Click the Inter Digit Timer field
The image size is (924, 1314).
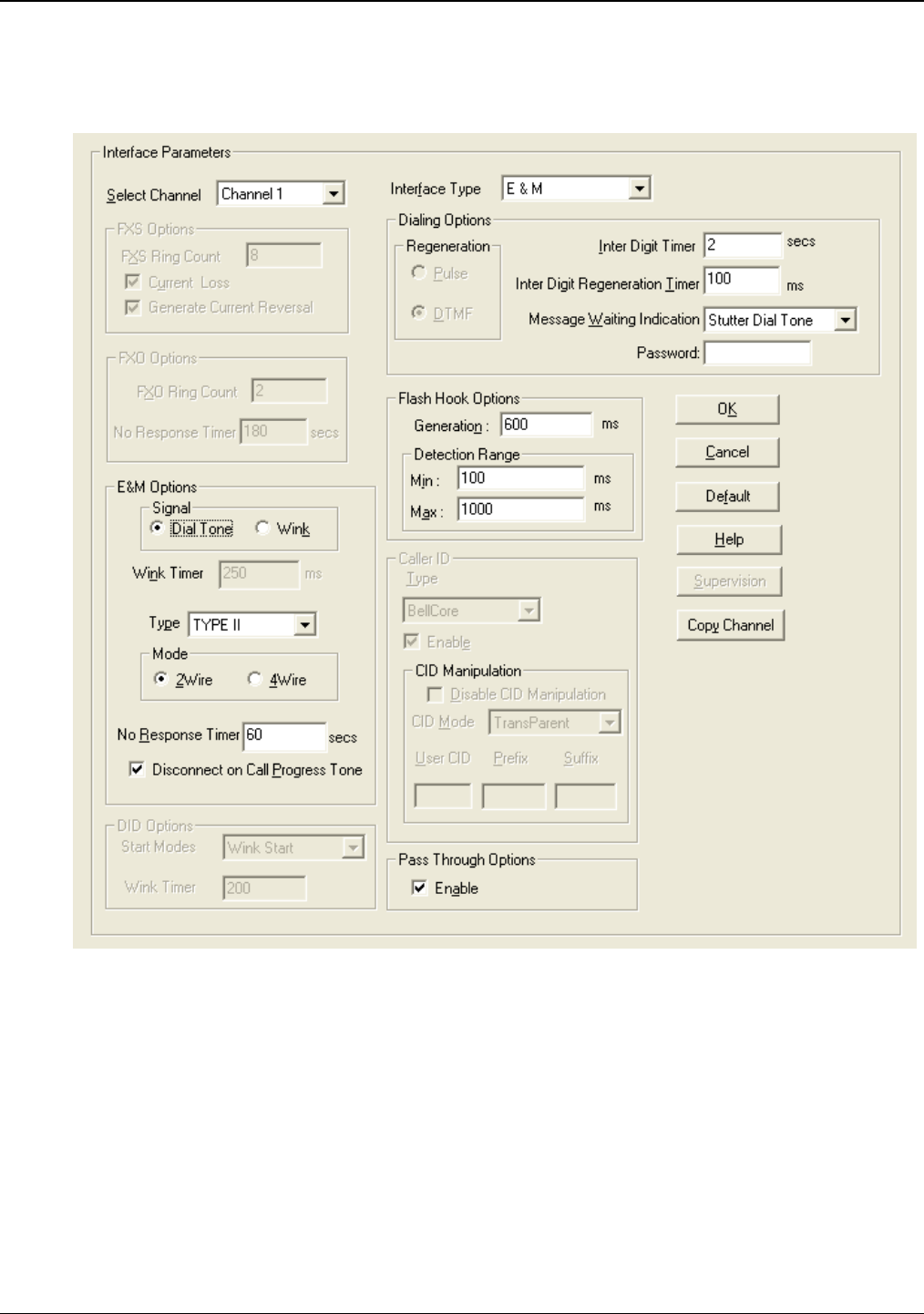click(x=743, y=245)
